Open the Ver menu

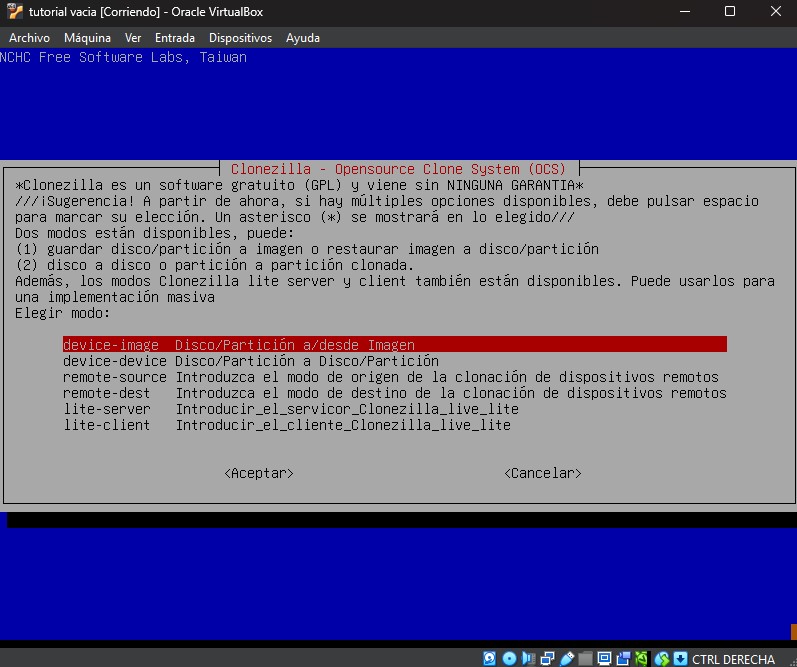[x=133, y=38]
